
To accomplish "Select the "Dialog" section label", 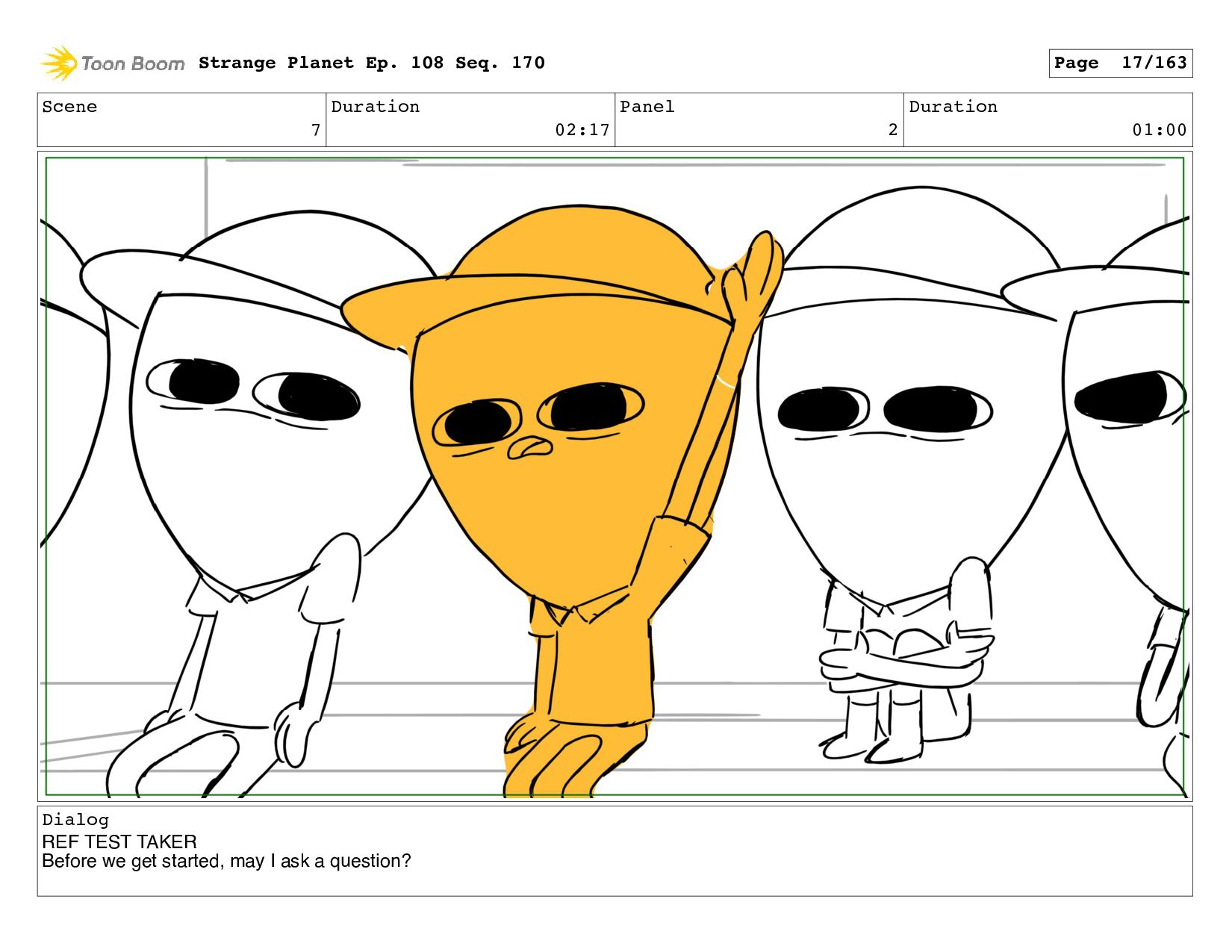I will (75, 820).
